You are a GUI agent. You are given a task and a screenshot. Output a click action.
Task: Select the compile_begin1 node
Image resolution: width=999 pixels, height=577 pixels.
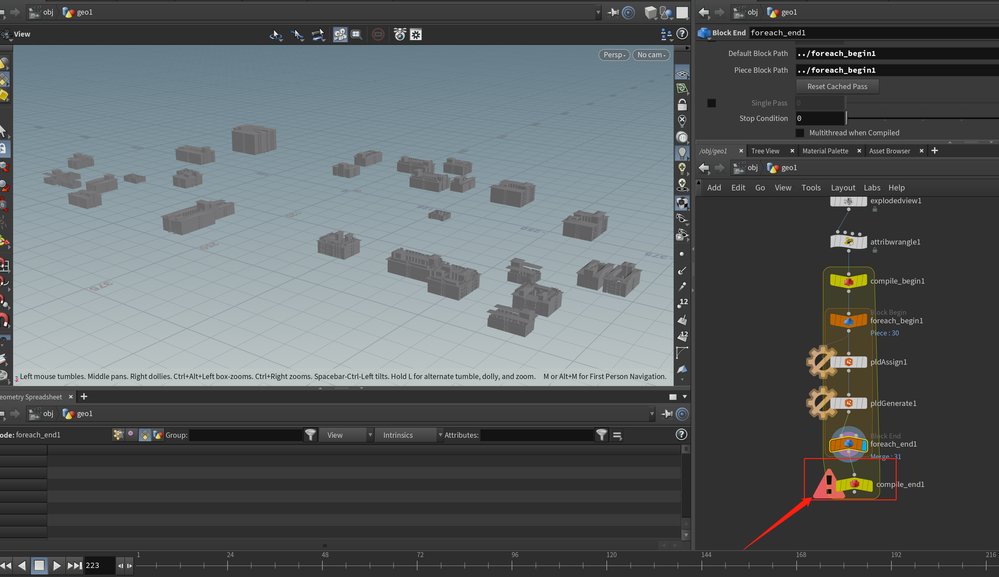tap(848, 281)
